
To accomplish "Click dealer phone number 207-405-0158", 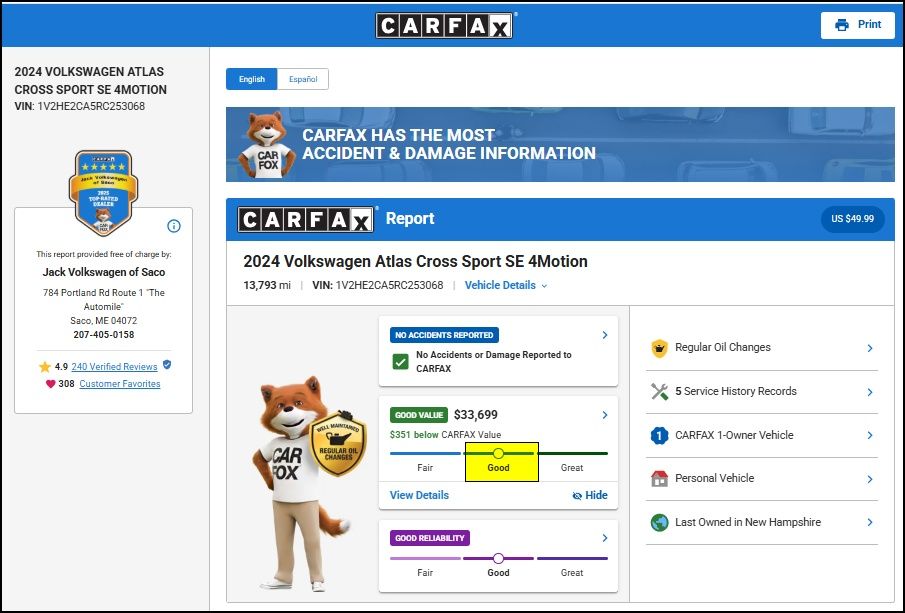I will [x=104, y=335].
